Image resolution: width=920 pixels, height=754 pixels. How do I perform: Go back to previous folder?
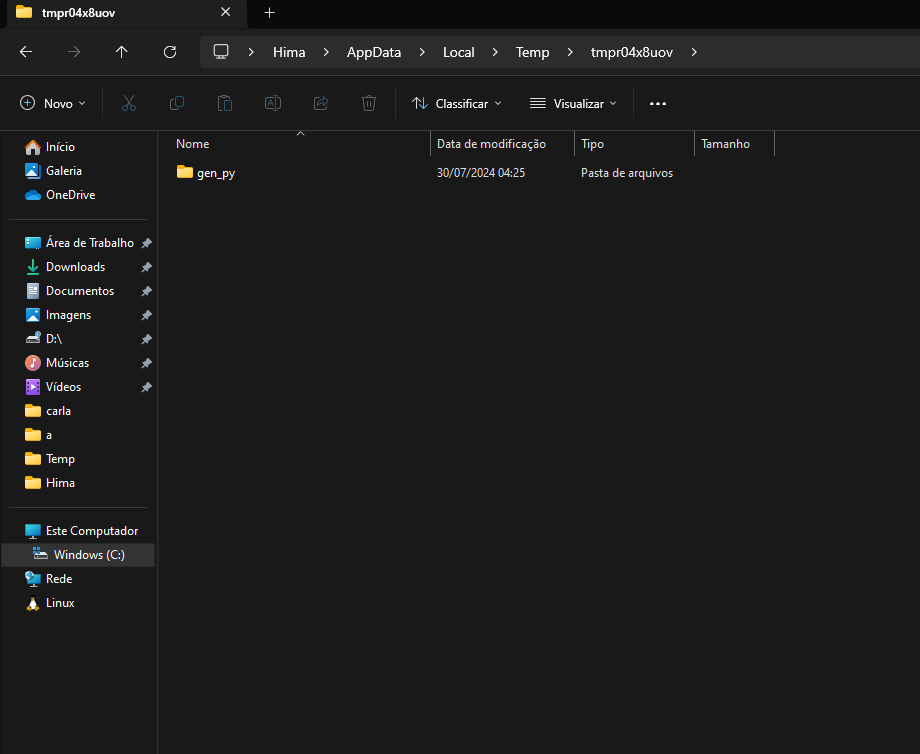[x=26, y=52]
